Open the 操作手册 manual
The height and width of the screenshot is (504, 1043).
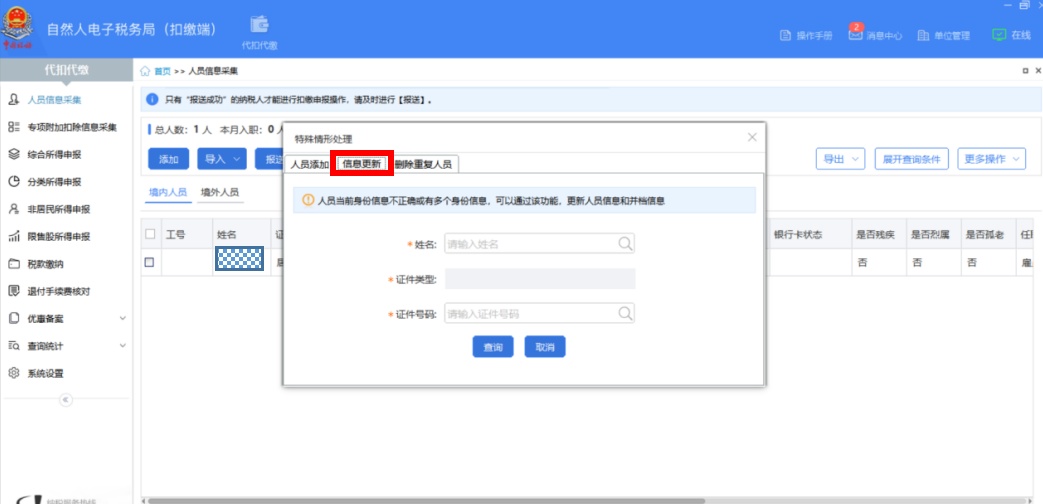click(806, 36)
